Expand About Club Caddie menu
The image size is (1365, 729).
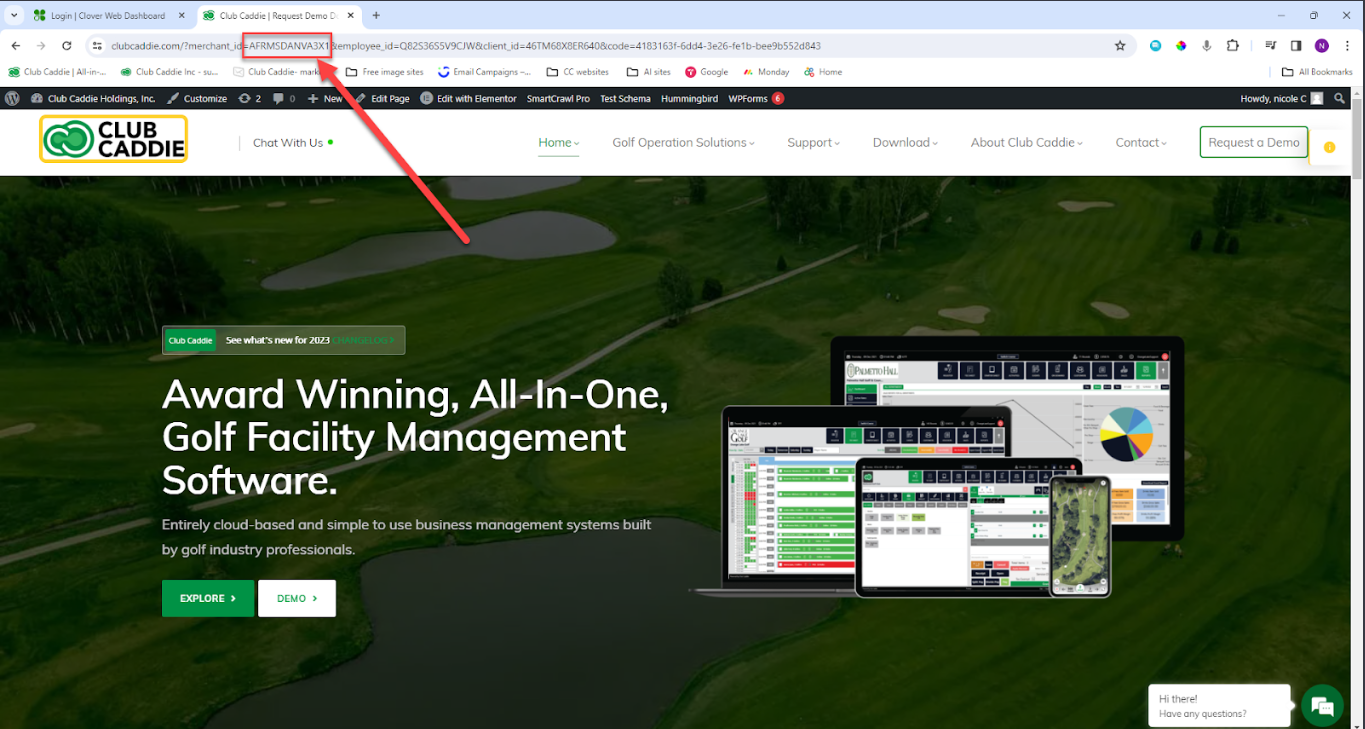pos(1027,143)
